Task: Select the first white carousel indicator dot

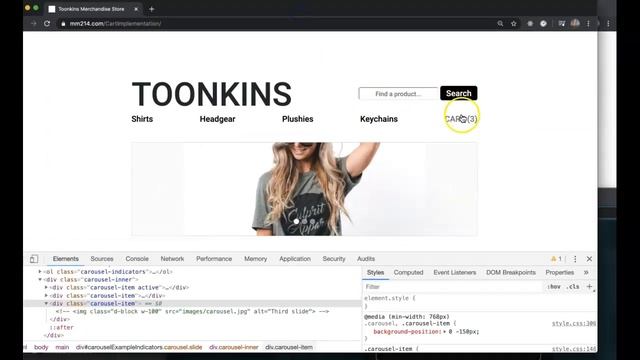Action: [x=296, y=221]
